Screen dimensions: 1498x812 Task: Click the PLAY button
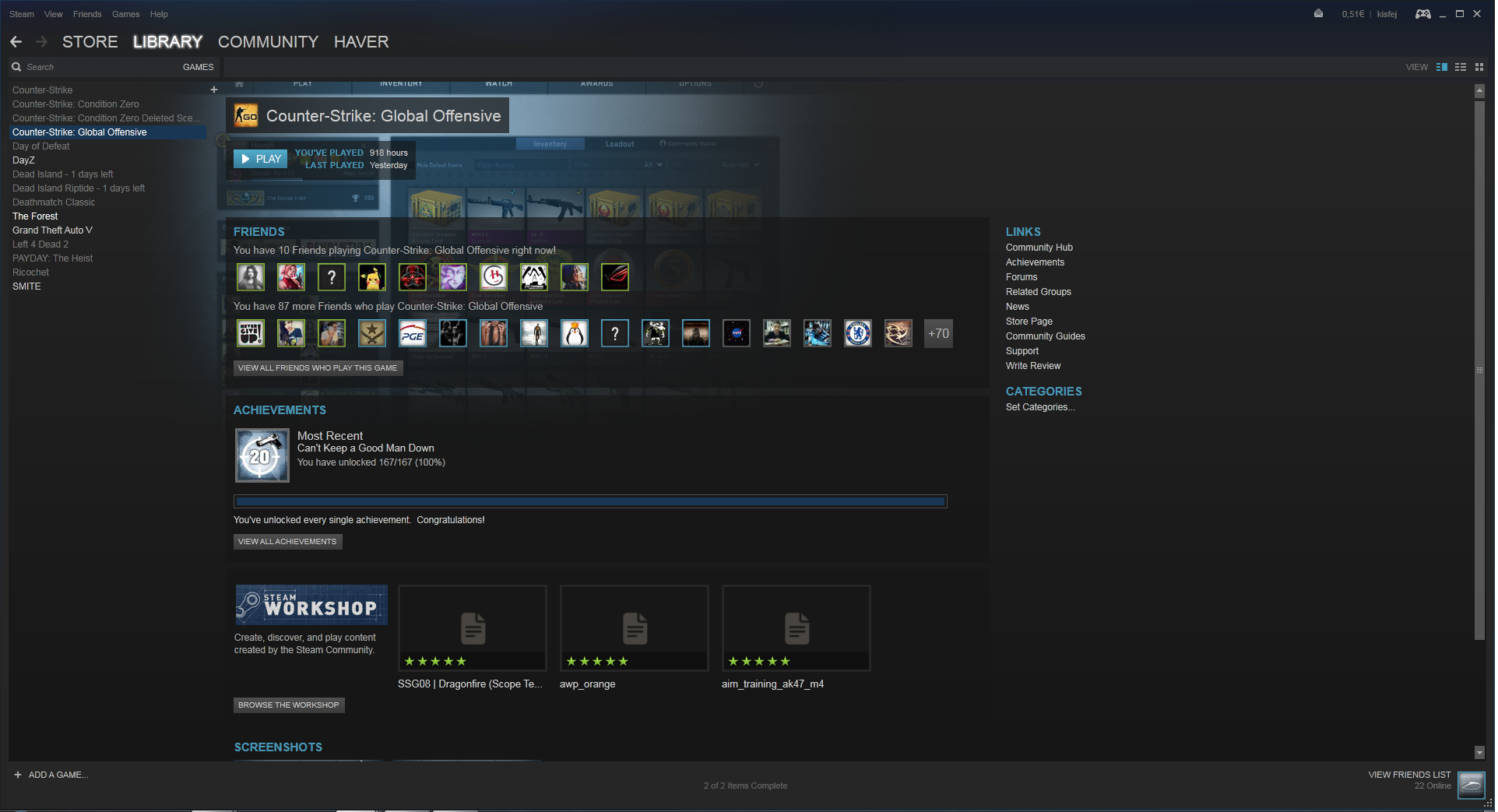261,159
